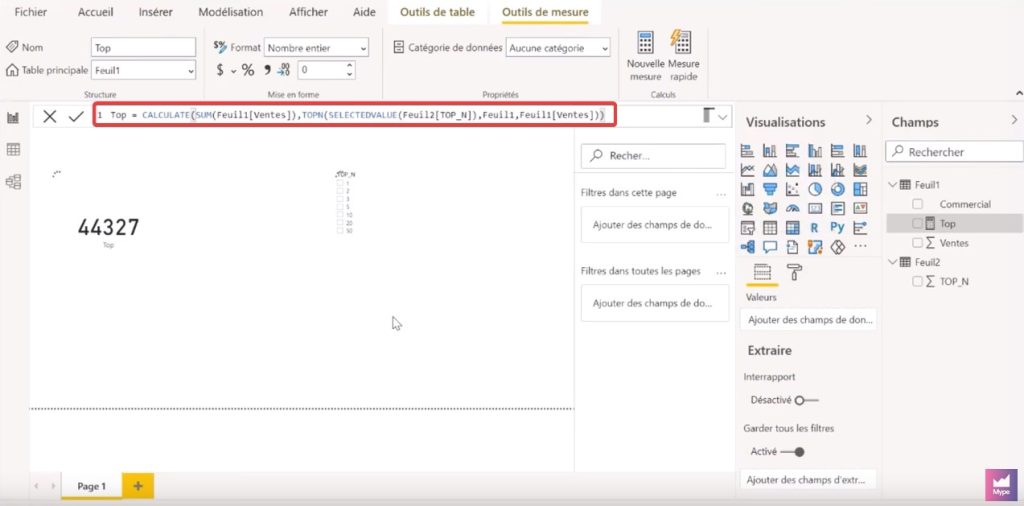Image resolution: width=1024 pixels, height=506 pixels.
Task: Switch to the Outils de table tab
Action: pyautogui.click(x=438, y=12)
